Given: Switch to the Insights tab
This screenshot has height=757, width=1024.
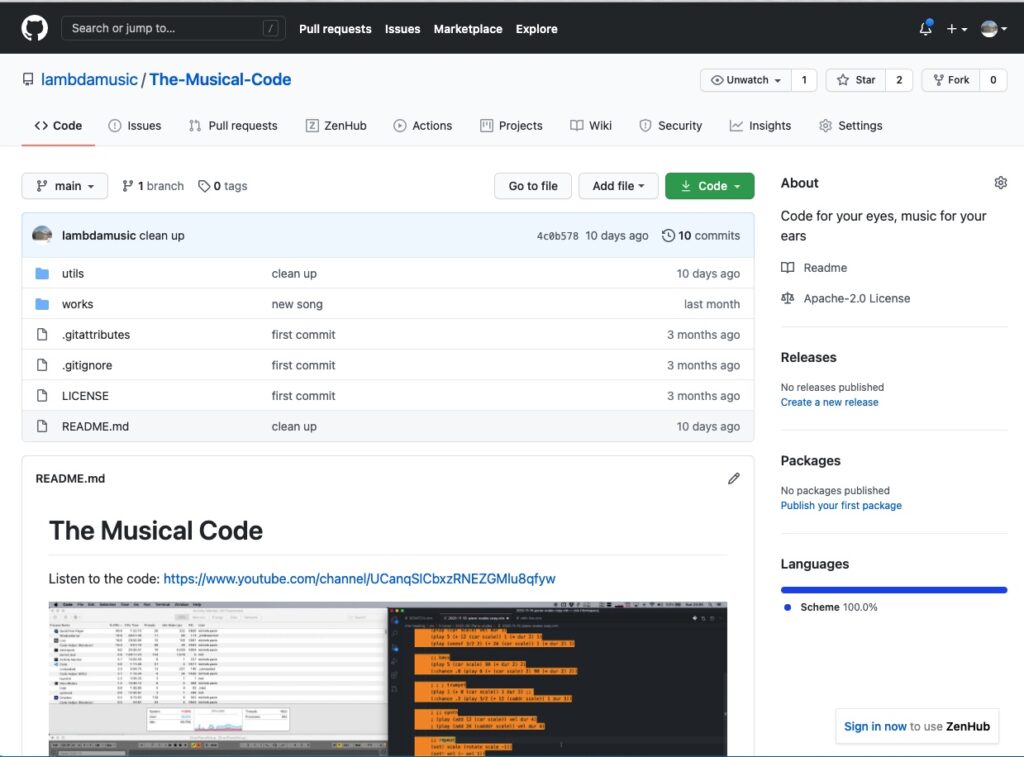Looking at the screenshot, I should tap(760, 125).
